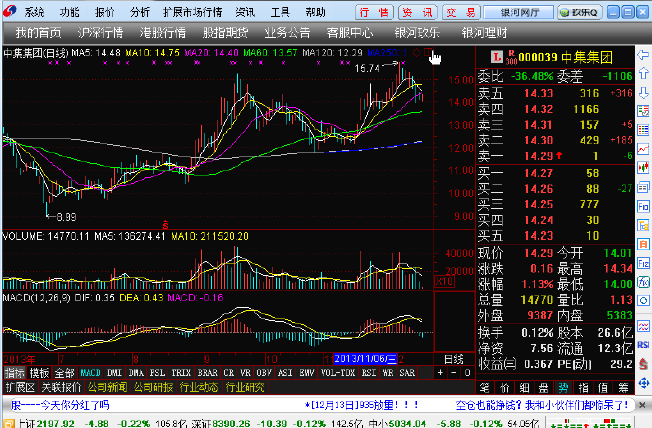Open 关联报价 tab
The image size is (652, 428).
click(61, 388)
